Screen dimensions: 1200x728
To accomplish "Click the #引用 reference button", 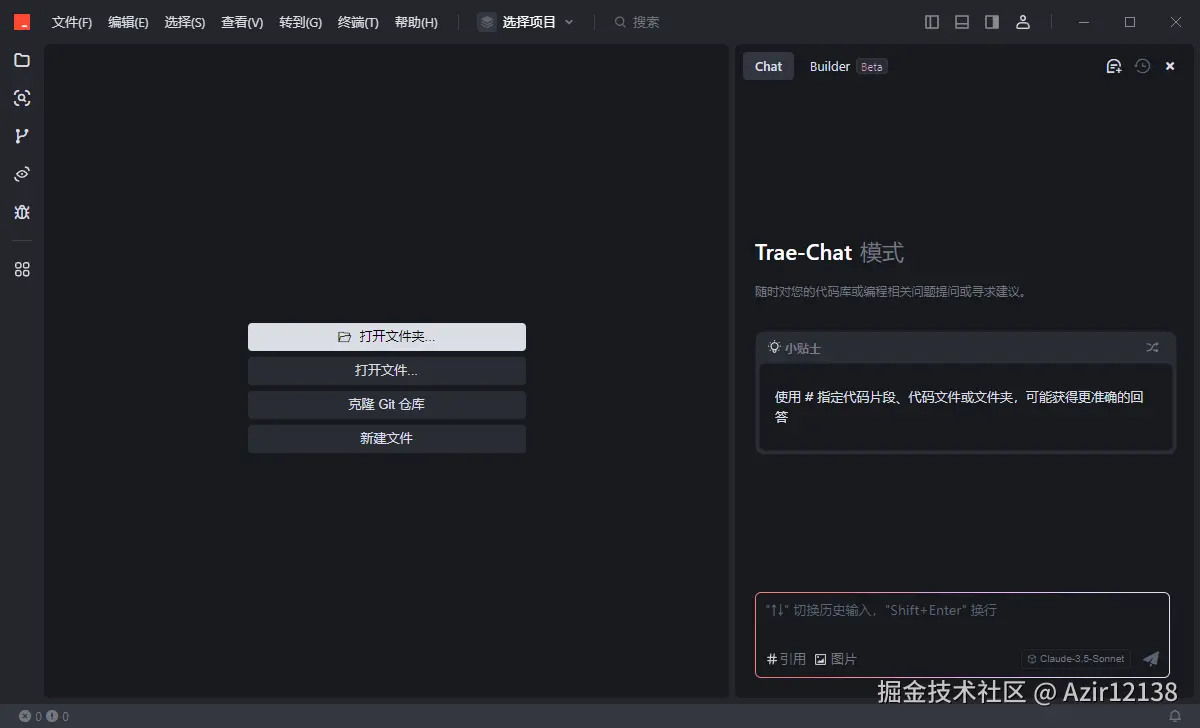I will [x=786, y=659].
